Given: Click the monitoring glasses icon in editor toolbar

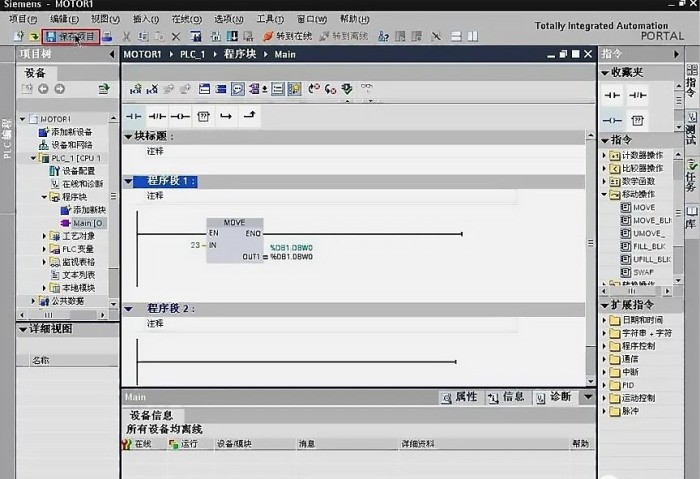Looking at the screenshot, I should point(367,86).
